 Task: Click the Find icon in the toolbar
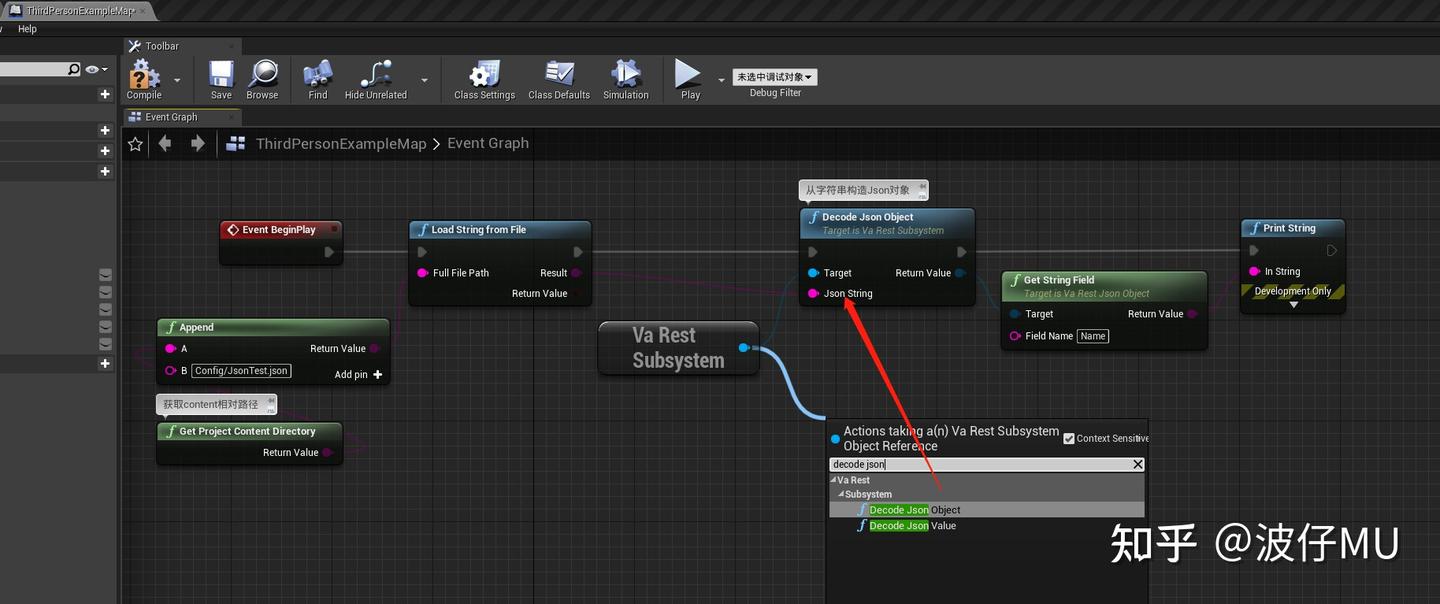(317, 75)
